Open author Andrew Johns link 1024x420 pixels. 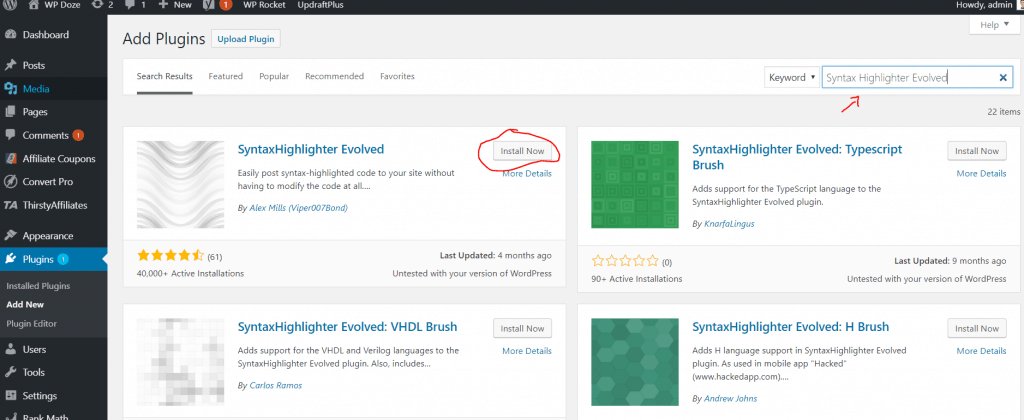[x=731, y=398]
